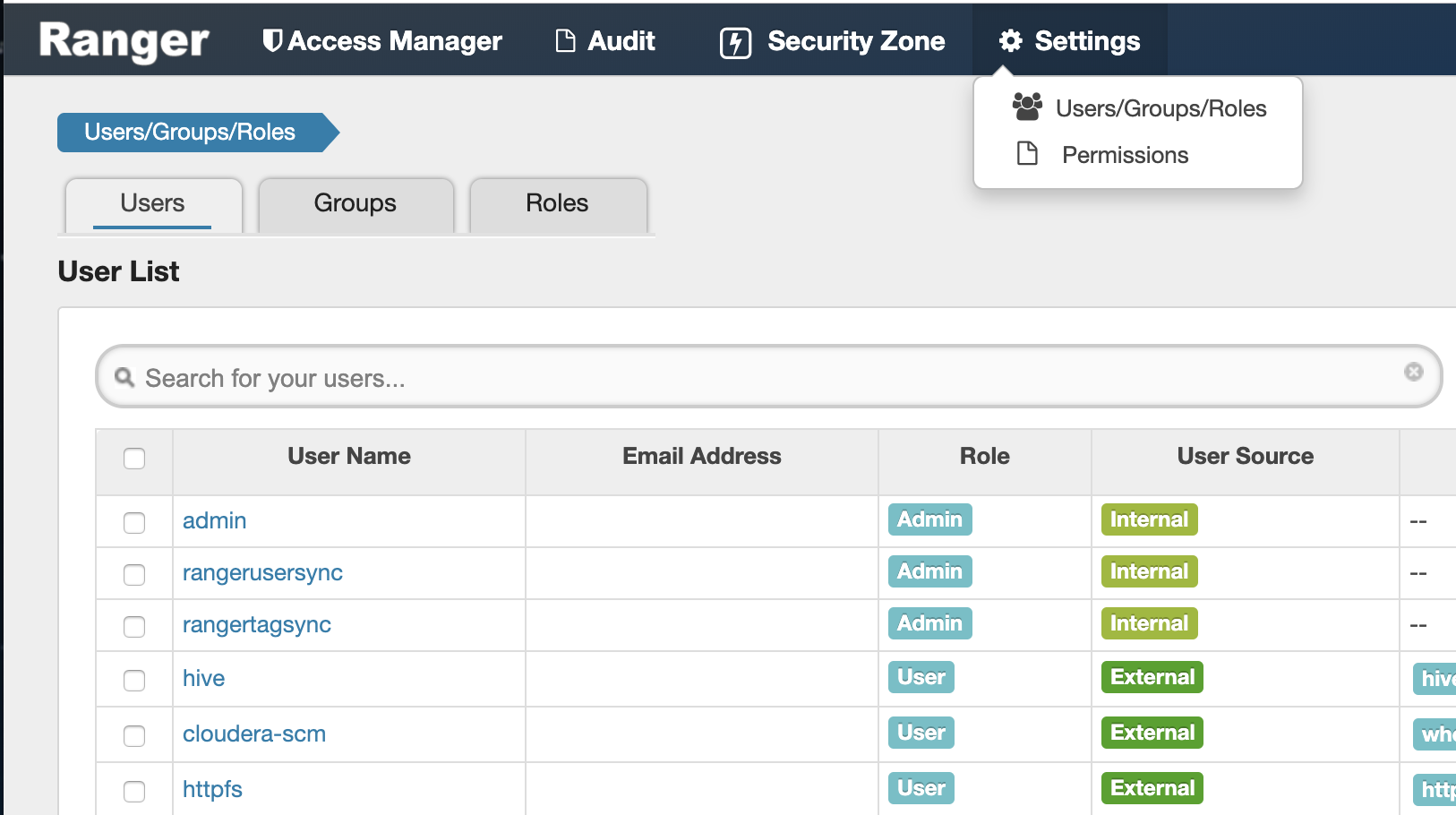Click the Audit document icon
The width and height of the screenshot is (1456, 815).
[565, 41]
